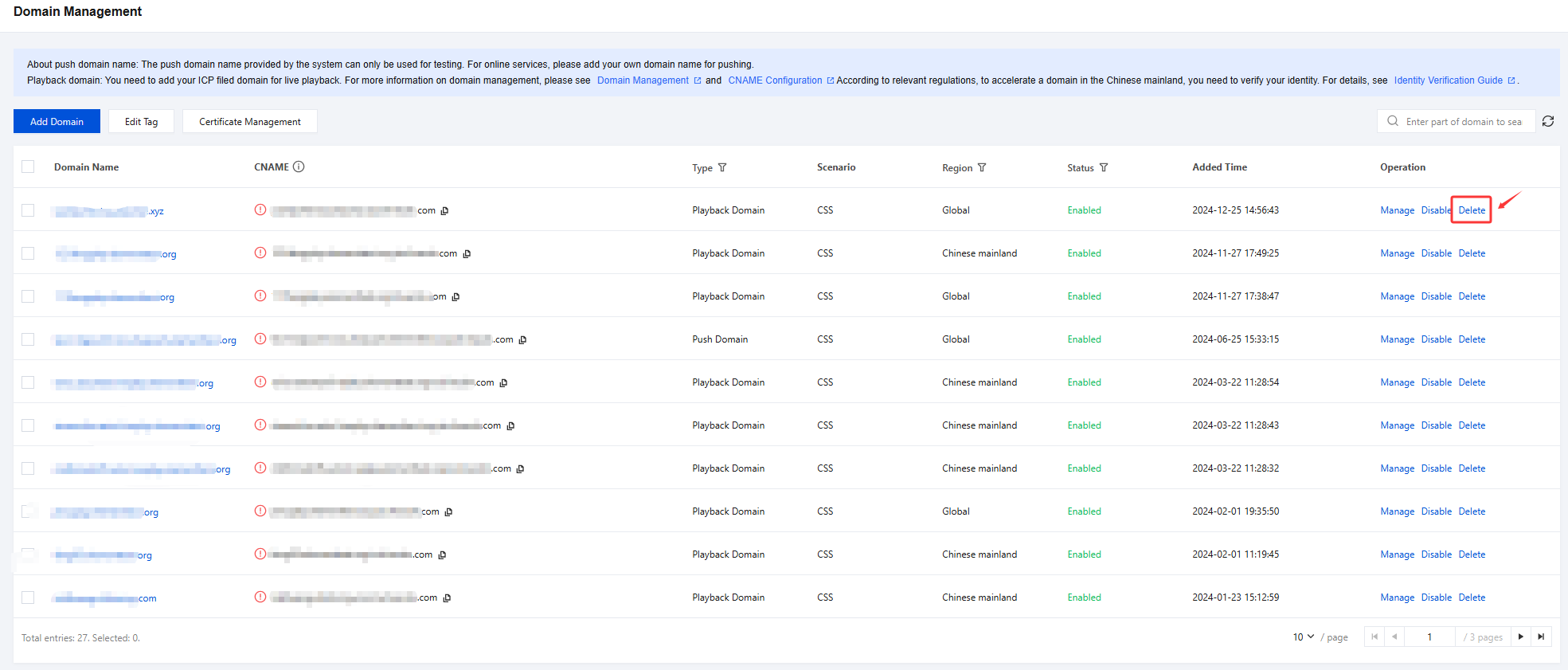Screen dimensions: 1568x670
Task: Open the Region column filter
Action: (982, 167)
